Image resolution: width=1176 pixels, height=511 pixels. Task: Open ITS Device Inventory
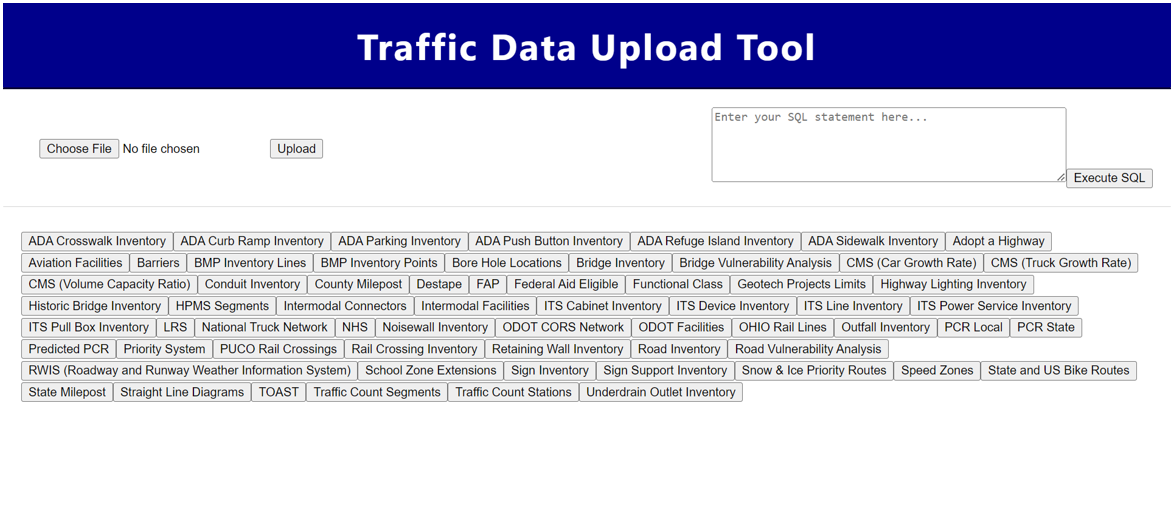coord(733,306)
